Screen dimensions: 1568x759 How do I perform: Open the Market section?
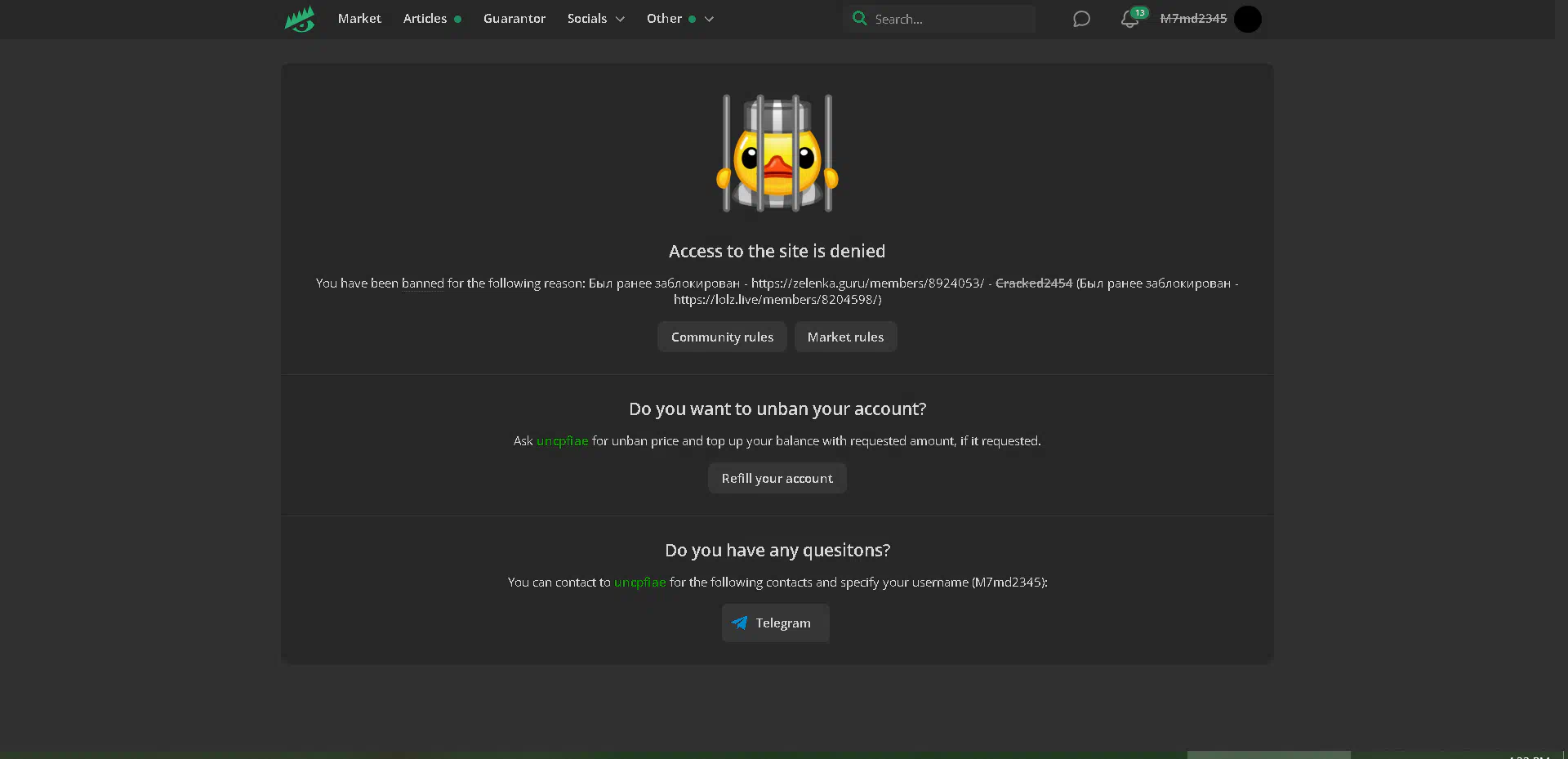[359, 19]
